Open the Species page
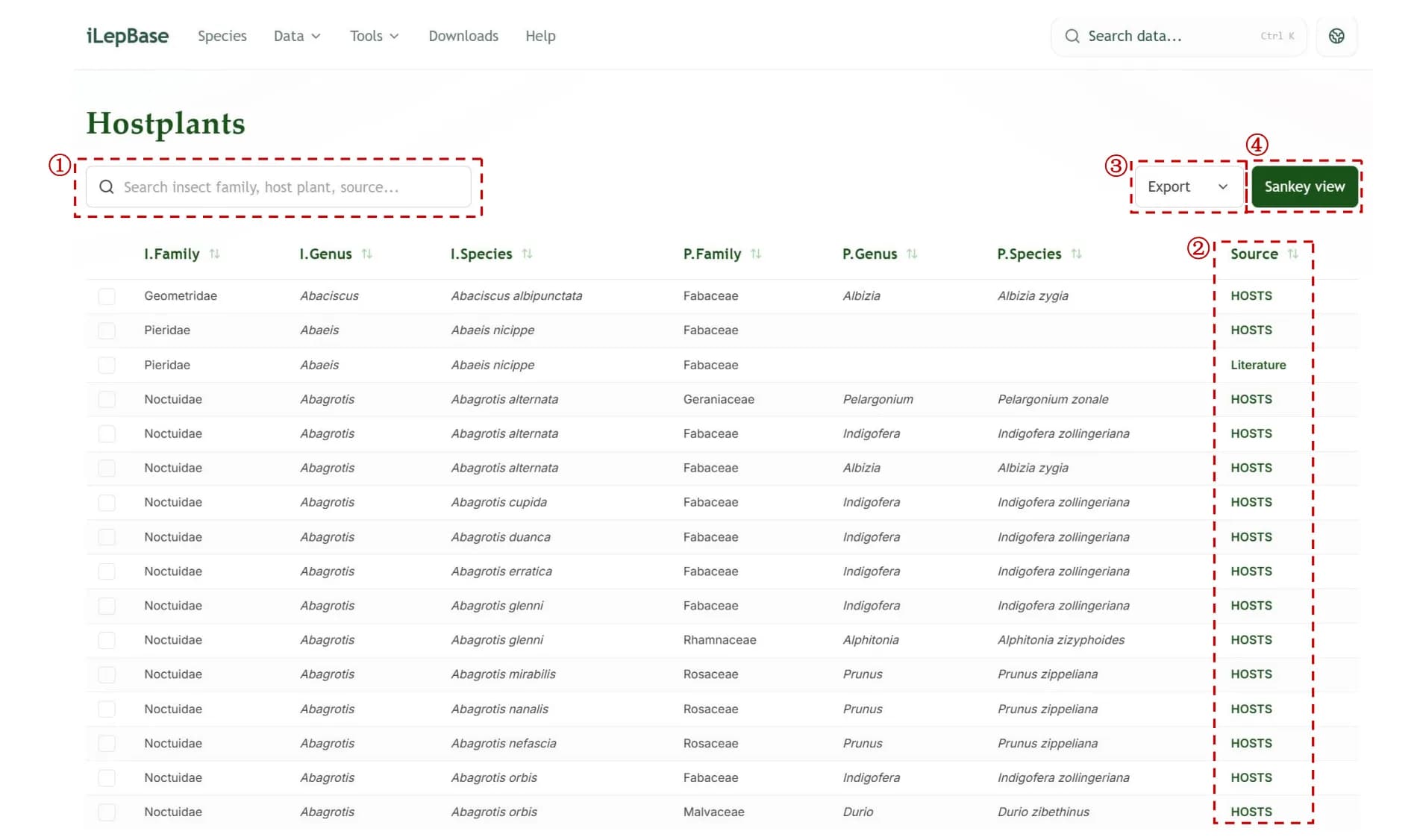This screenshot has width=1420, height=840. [x=222, y=36]
